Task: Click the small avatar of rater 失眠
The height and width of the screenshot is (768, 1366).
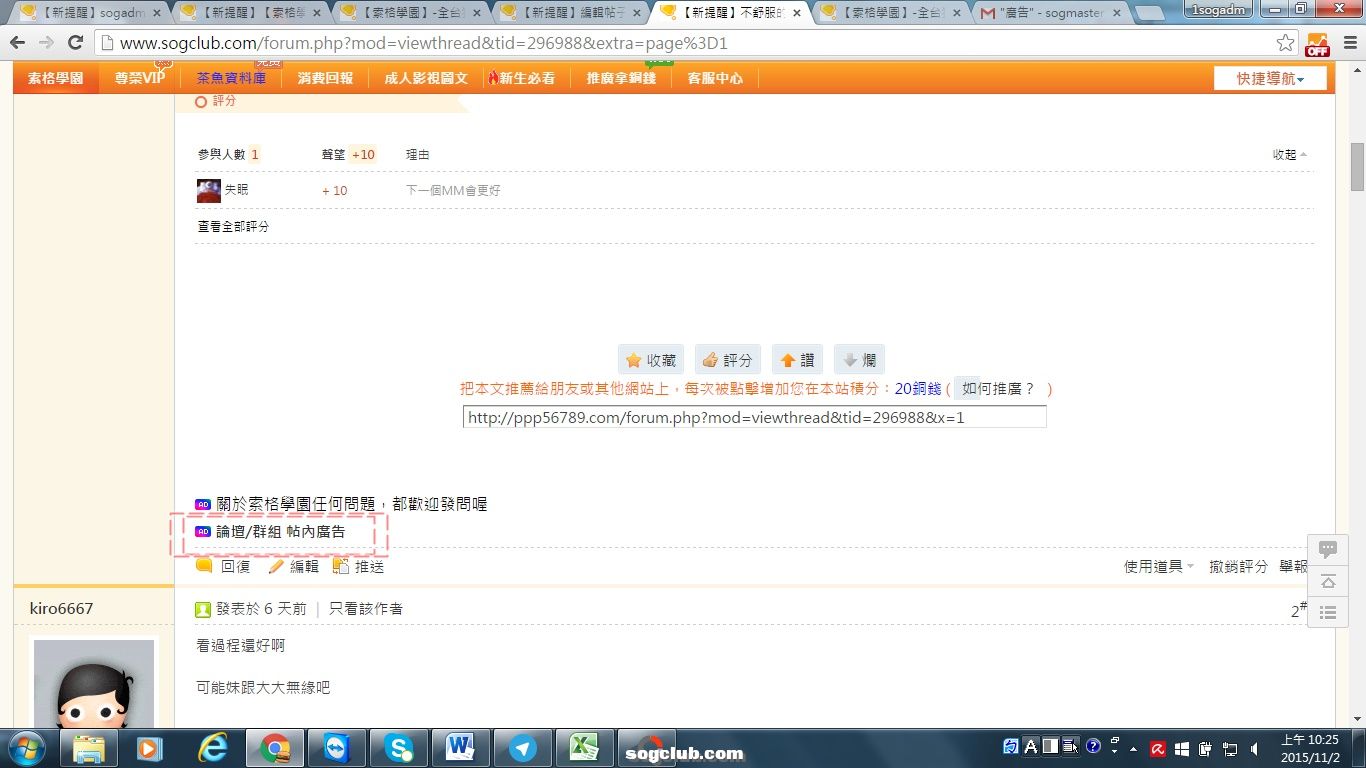Action: click(208, 190)
